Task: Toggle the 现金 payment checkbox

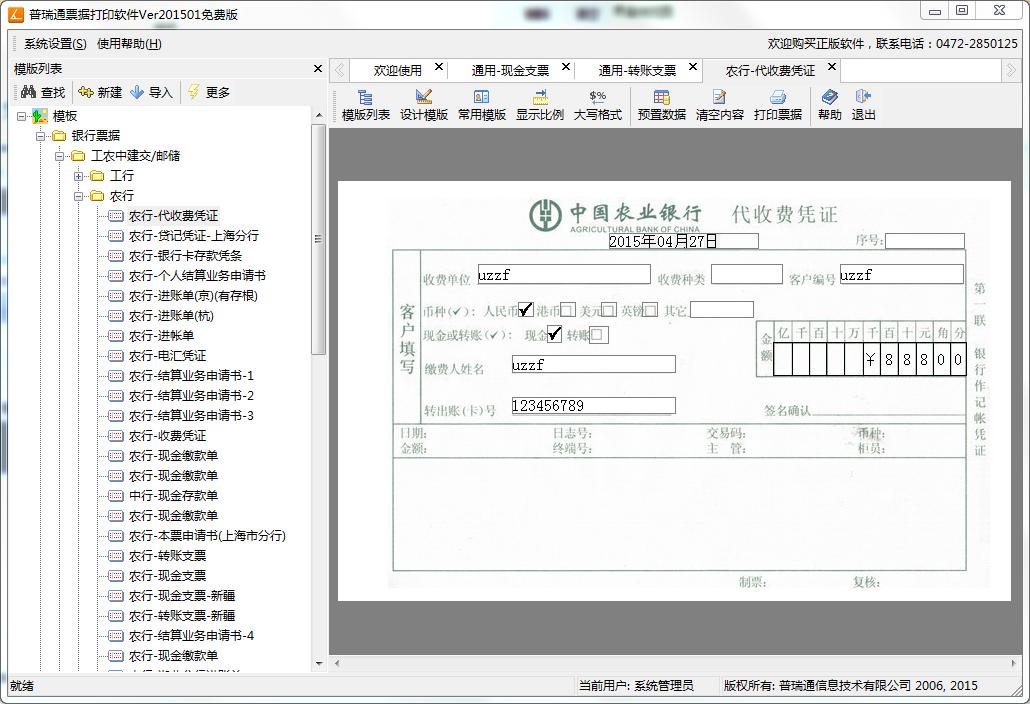Action: pos(554,335)
